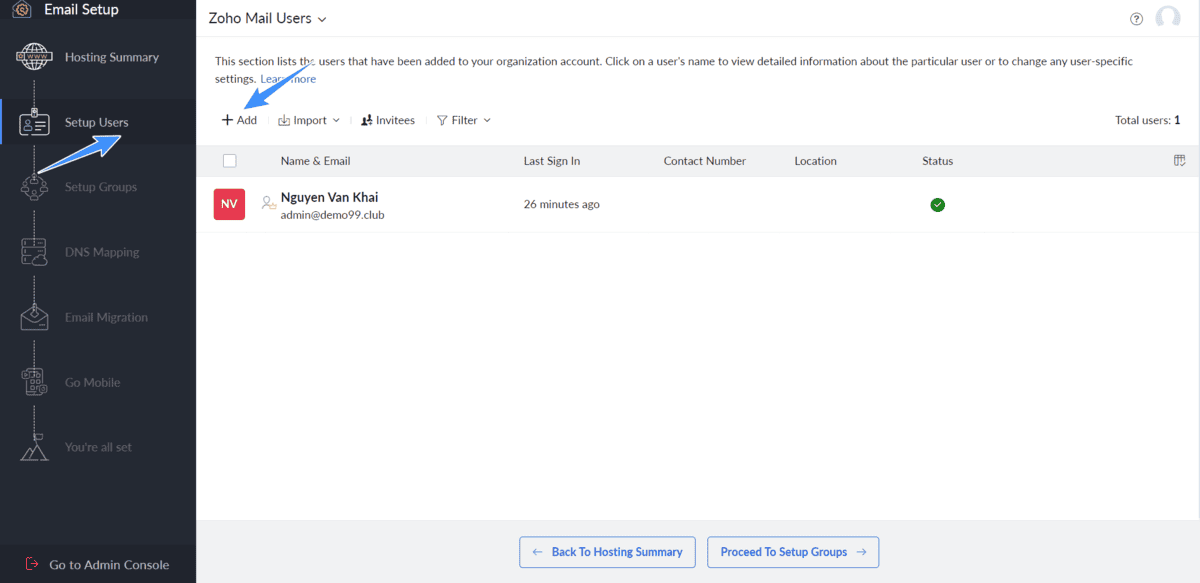Click the You're all set mountain icon

point(34,447)
